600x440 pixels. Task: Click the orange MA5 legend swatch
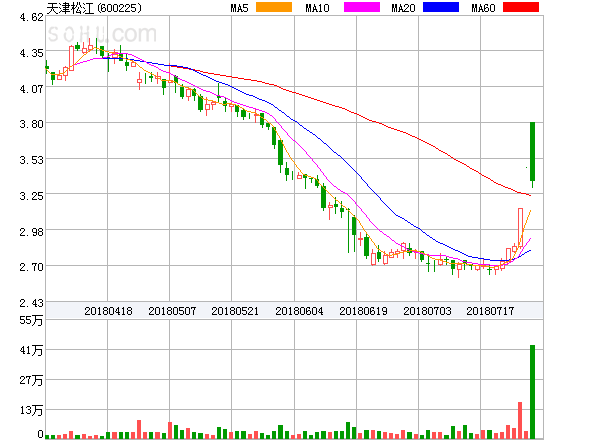pyautogui.click(x=274, y=7)
